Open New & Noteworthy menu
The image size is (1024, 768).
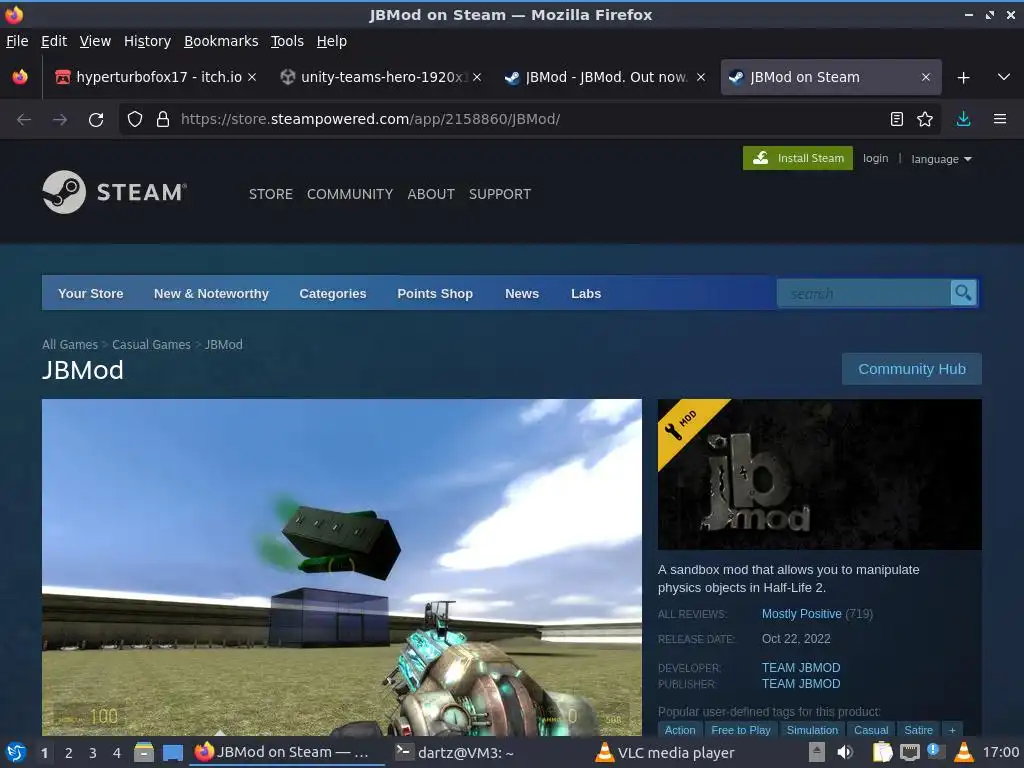point(211,293)
